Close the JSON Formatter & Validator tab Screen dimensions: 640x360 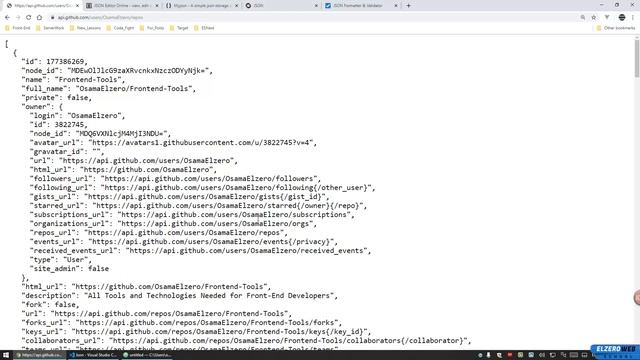(x=396, y=6)
